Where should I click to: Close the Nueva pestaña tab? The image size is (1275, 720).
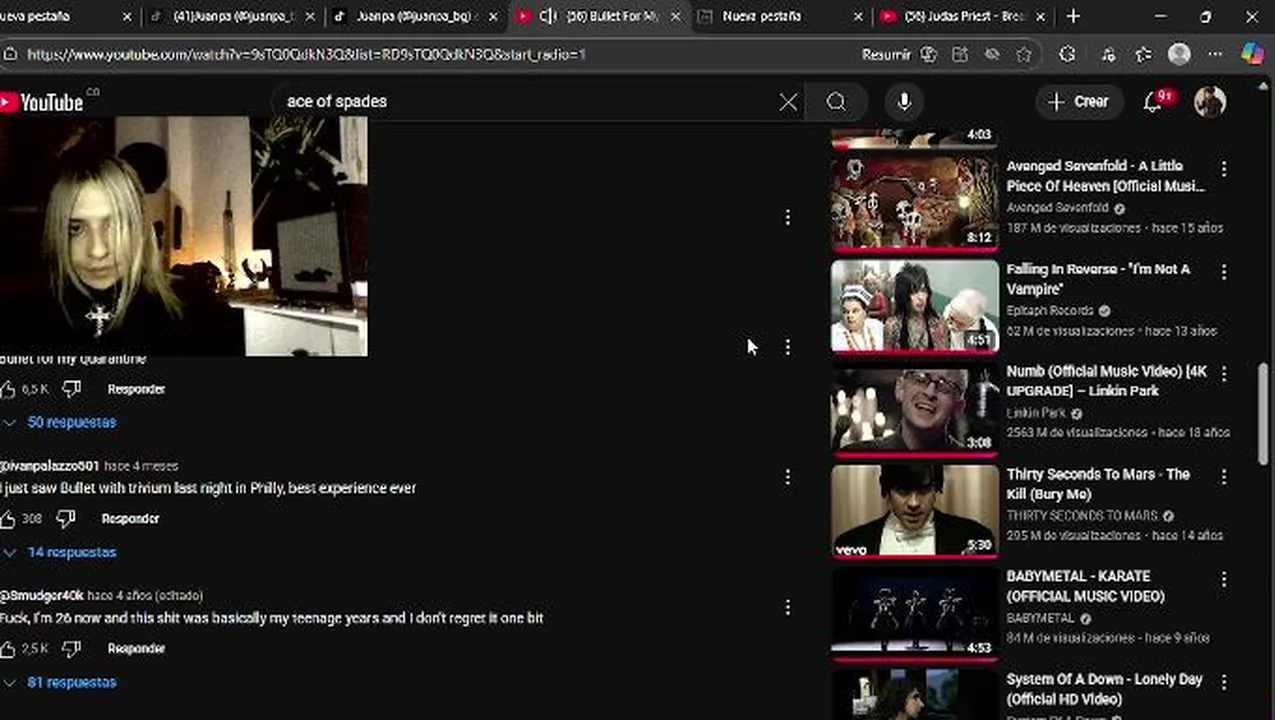pyautogui.click(x=859, y=17)
